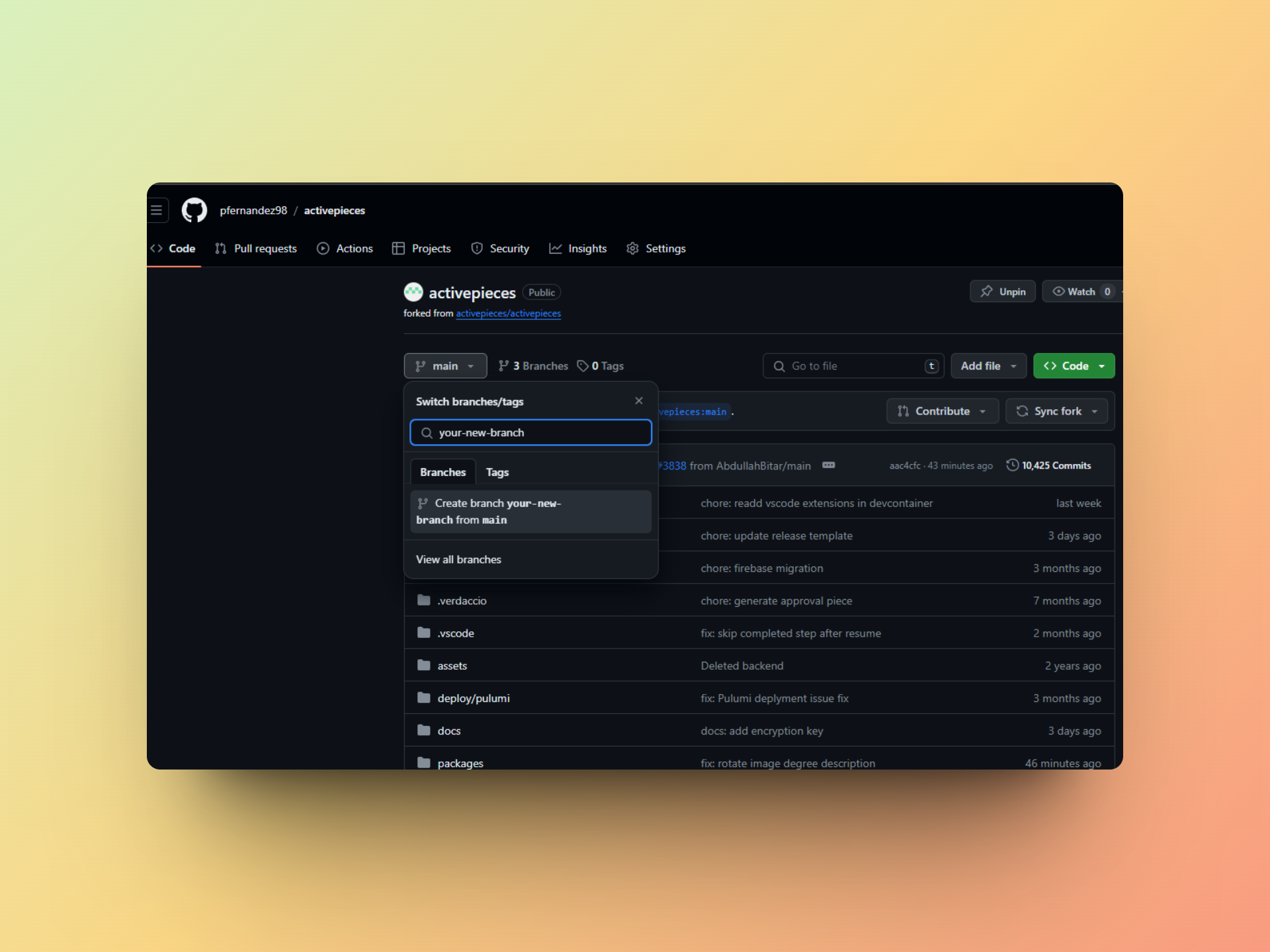Screen dimensions: 1270x952
Task: View the 3 Branches link
Action: (533, 366)
